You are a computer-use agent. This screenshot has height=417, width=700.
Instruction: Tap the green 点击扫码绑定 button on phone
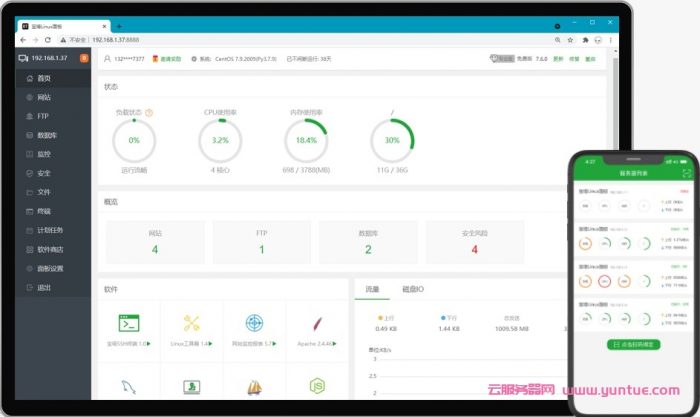pyautogui.click(x=633, y=344)
